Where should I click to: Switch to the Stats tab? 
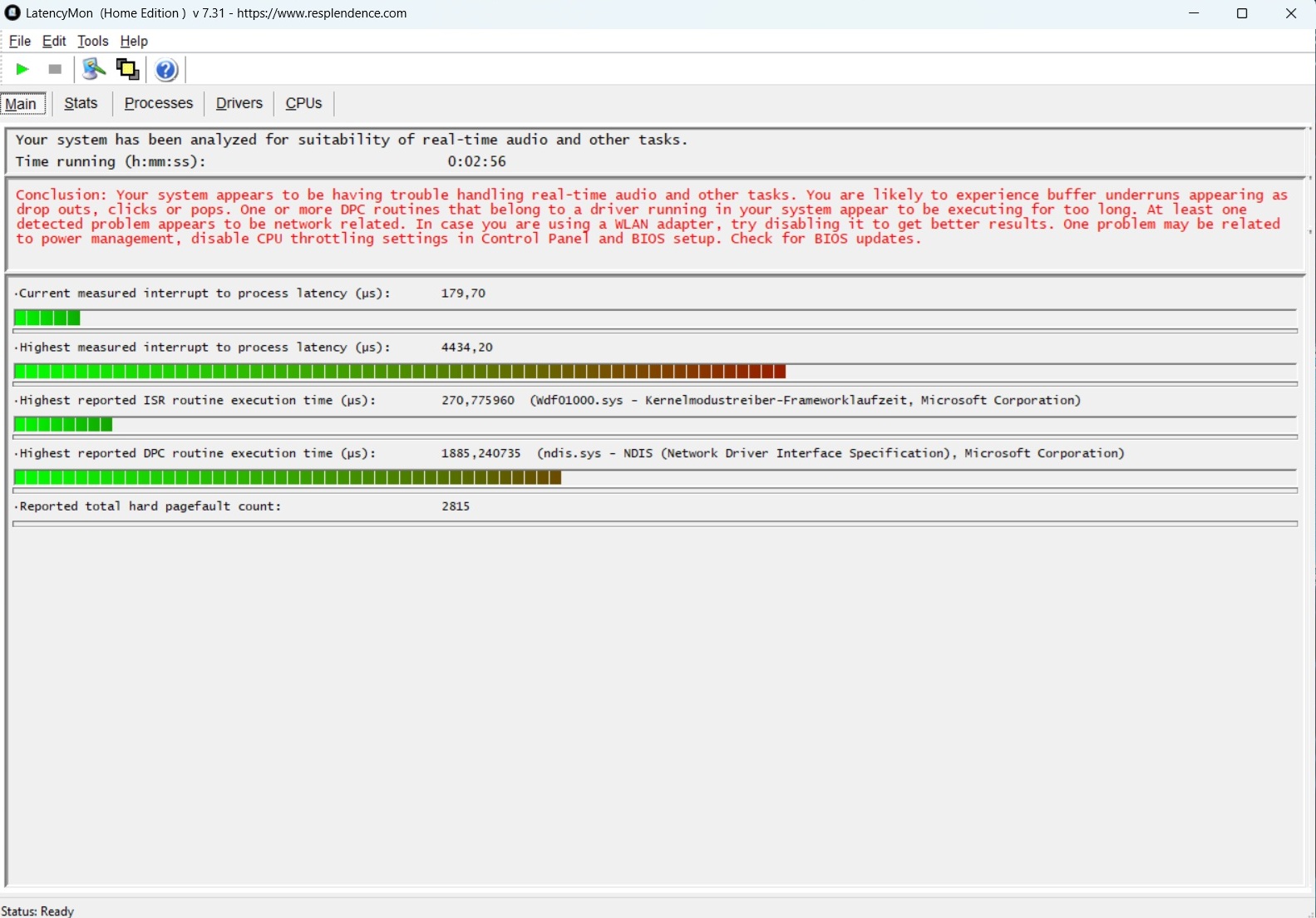coord(81,104)
